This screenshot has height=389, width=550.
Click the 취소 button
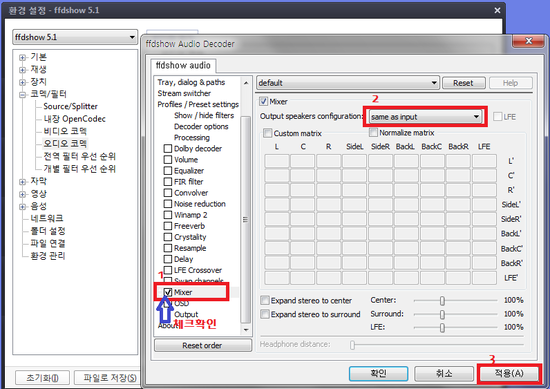coord(444,373)
